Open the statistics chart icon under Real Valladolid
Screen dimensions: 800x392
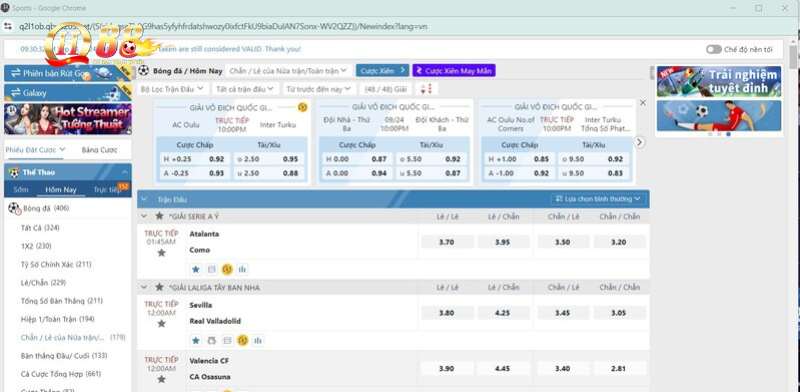click(258, 340)
